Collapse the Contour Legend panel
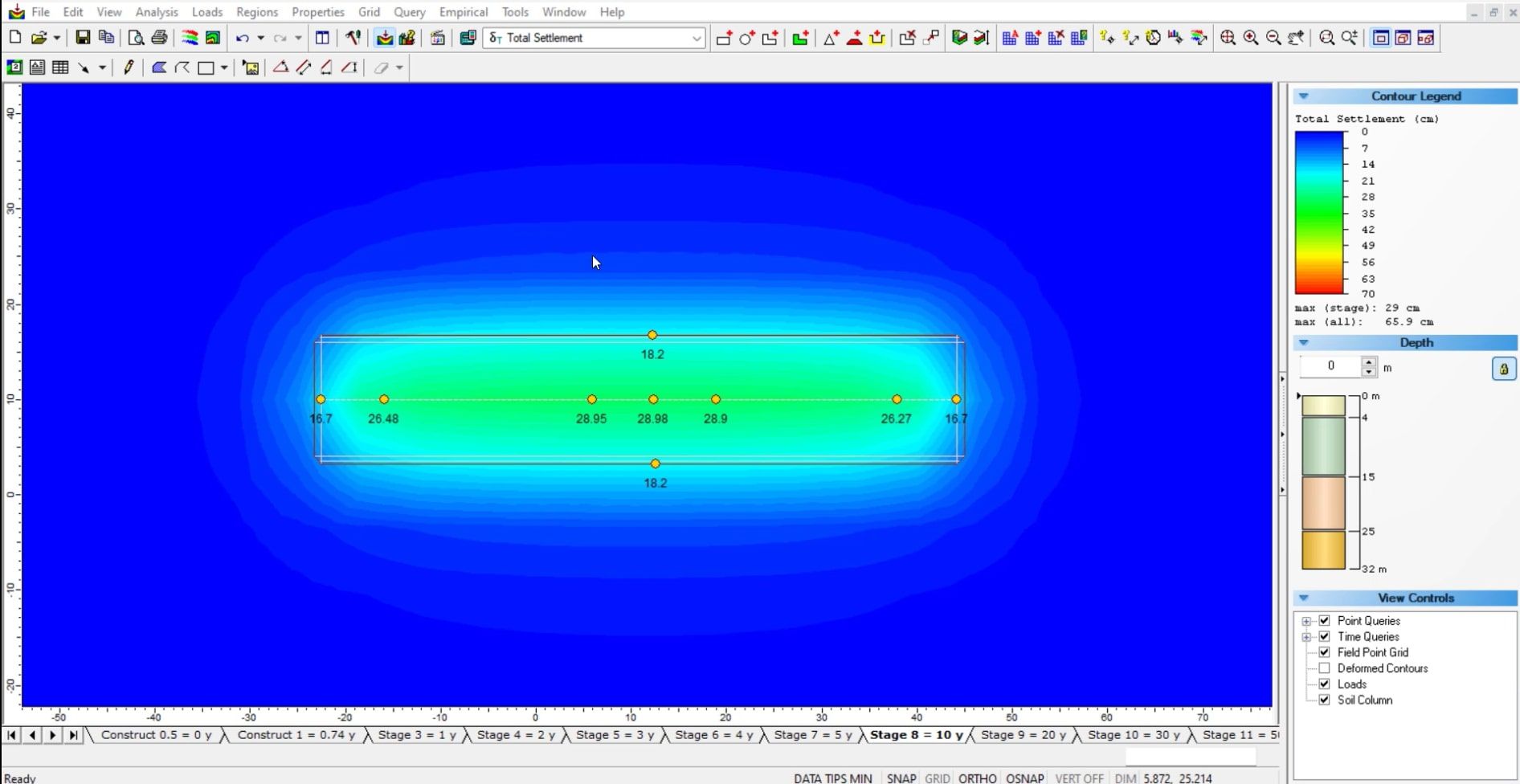 pyautogui.click(x=1304, y=96)
